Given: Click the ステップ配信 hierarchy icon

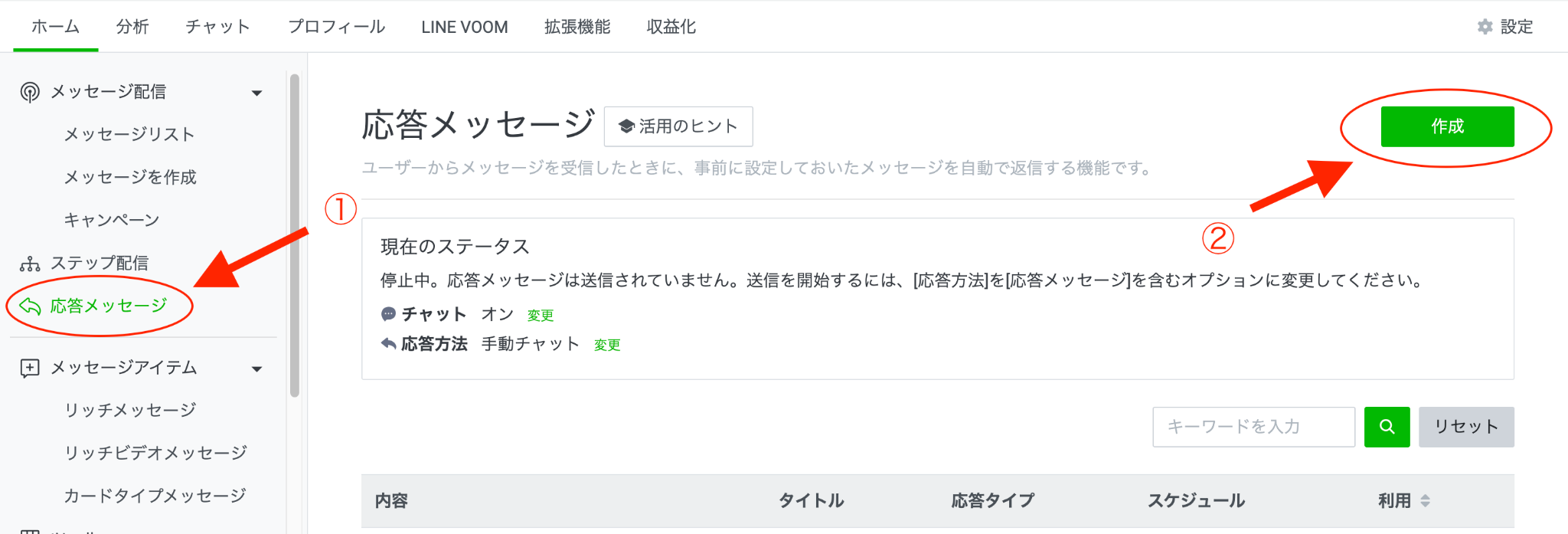Looking at the screenshot, I should tap(30, 264).
